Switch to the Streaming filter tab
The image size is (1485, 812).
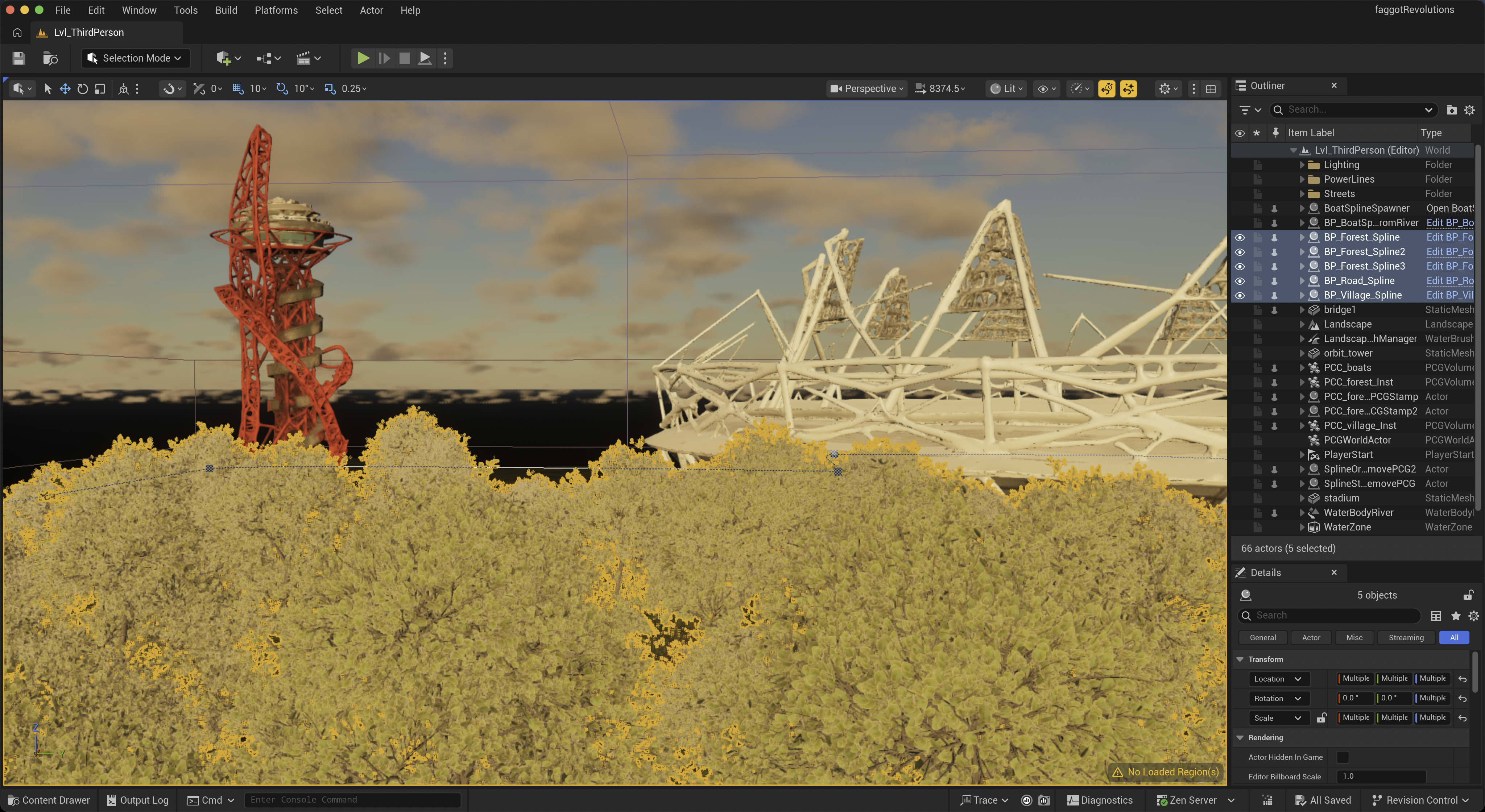pos(1406,637)
